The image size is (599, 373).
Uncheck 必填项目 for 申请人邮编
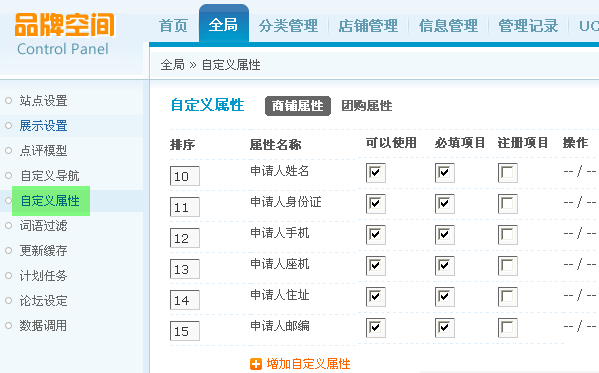pyautogui.click(x=445, y=328)
